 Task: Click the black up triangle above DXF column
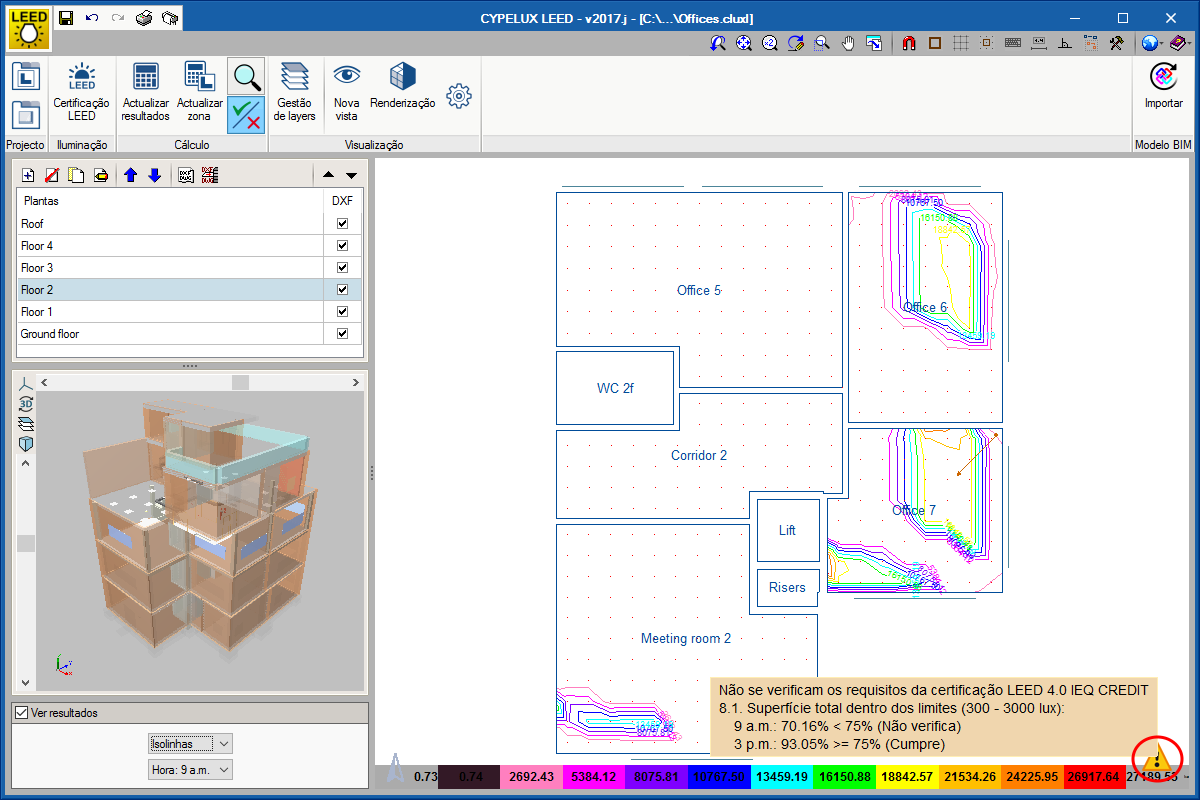(328, 175)
